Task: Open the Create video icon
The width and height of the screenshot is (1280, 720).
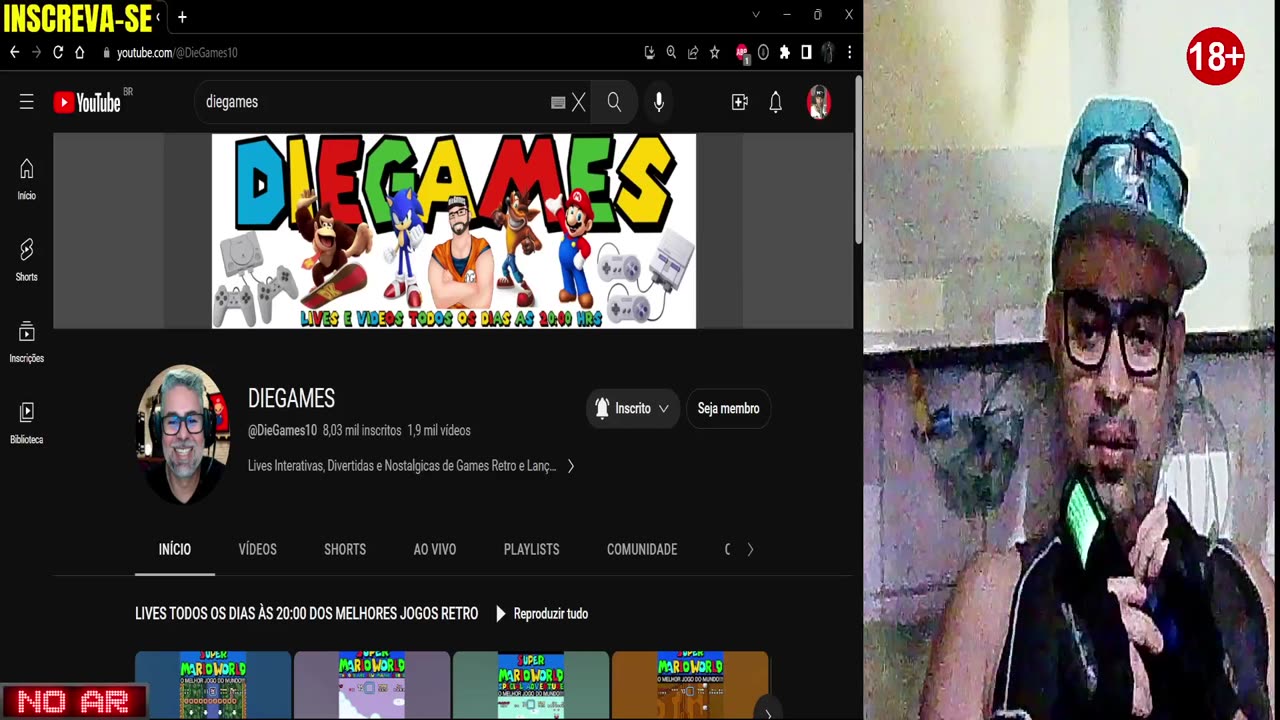Action: pyautogui.click(x=740, y=102)
